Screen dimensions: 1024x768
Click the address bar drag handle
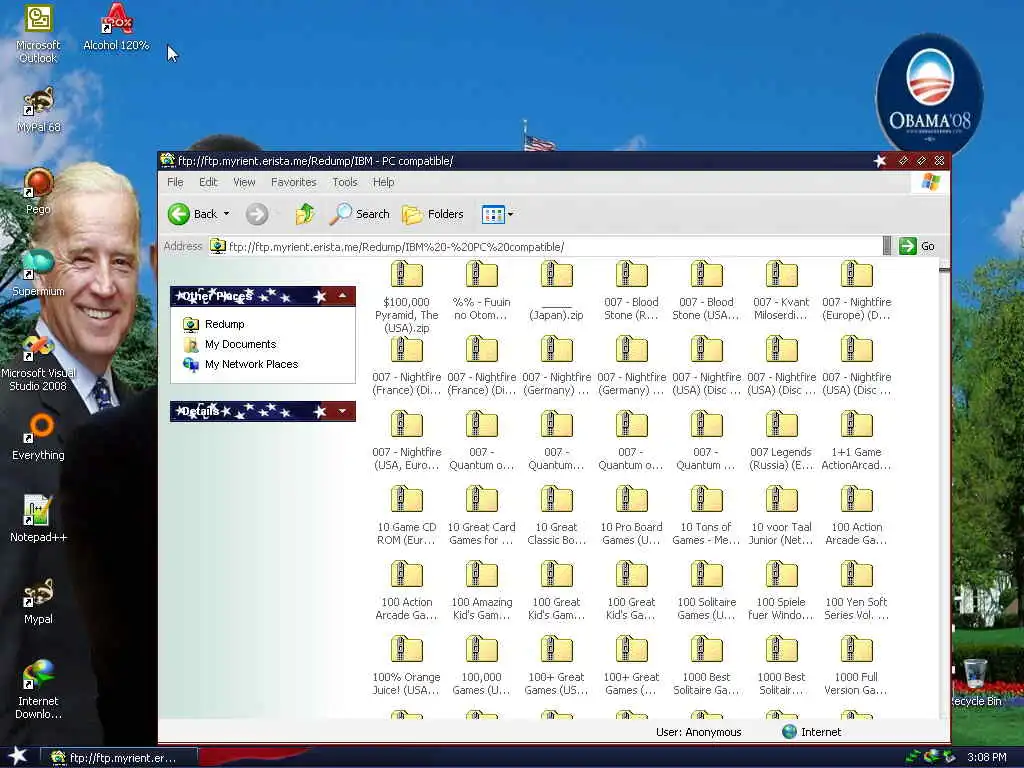[x=887, y=246]
